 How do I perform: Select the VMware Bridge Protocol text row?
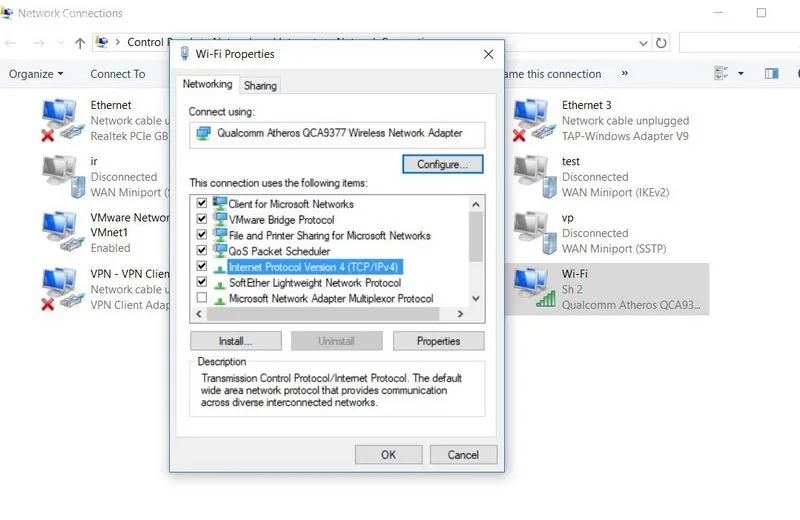[282, 220]
